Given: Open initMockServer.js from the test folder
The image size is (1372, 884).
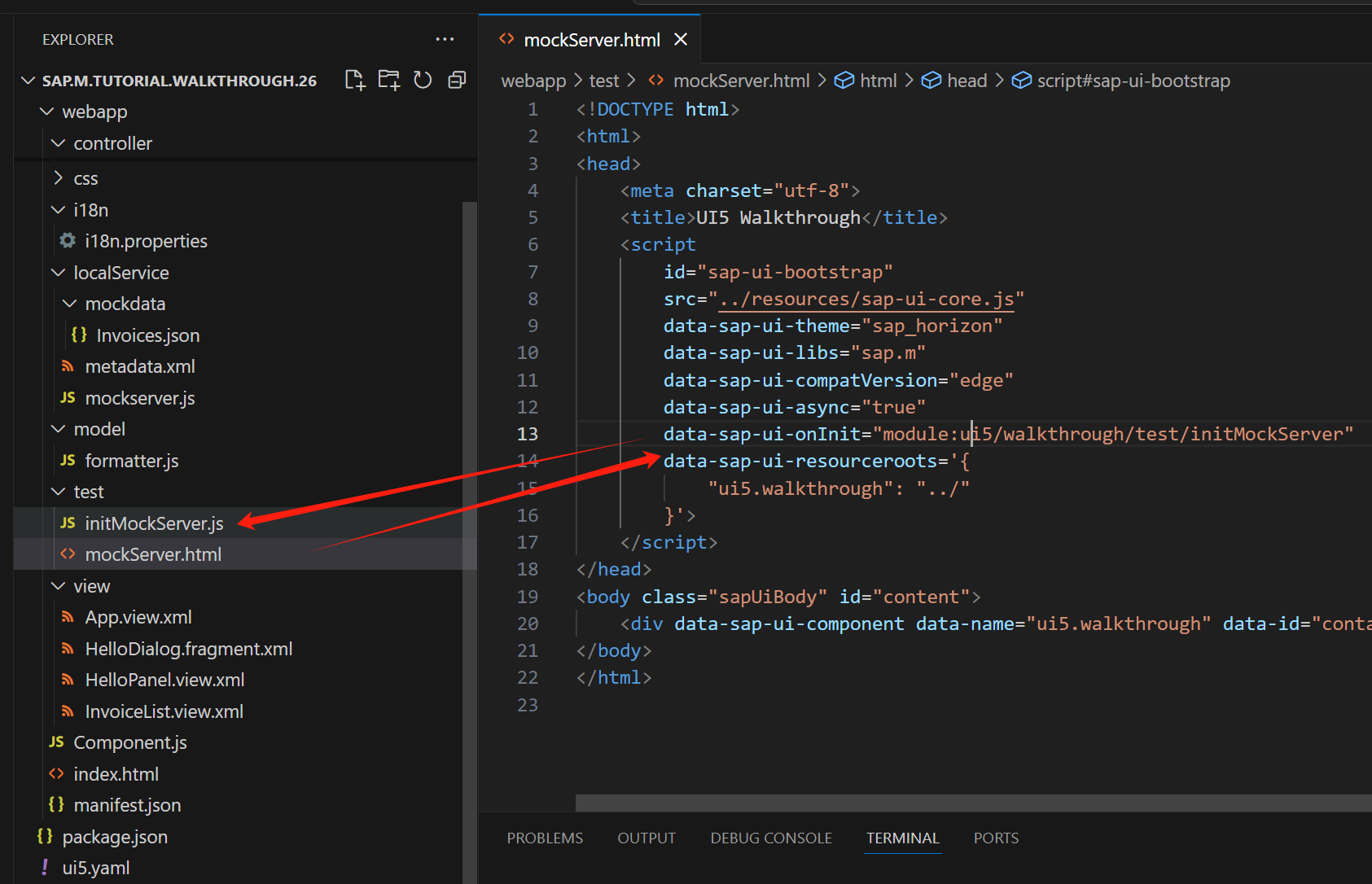Looking at the screenshot, I should tap(154, 523).
